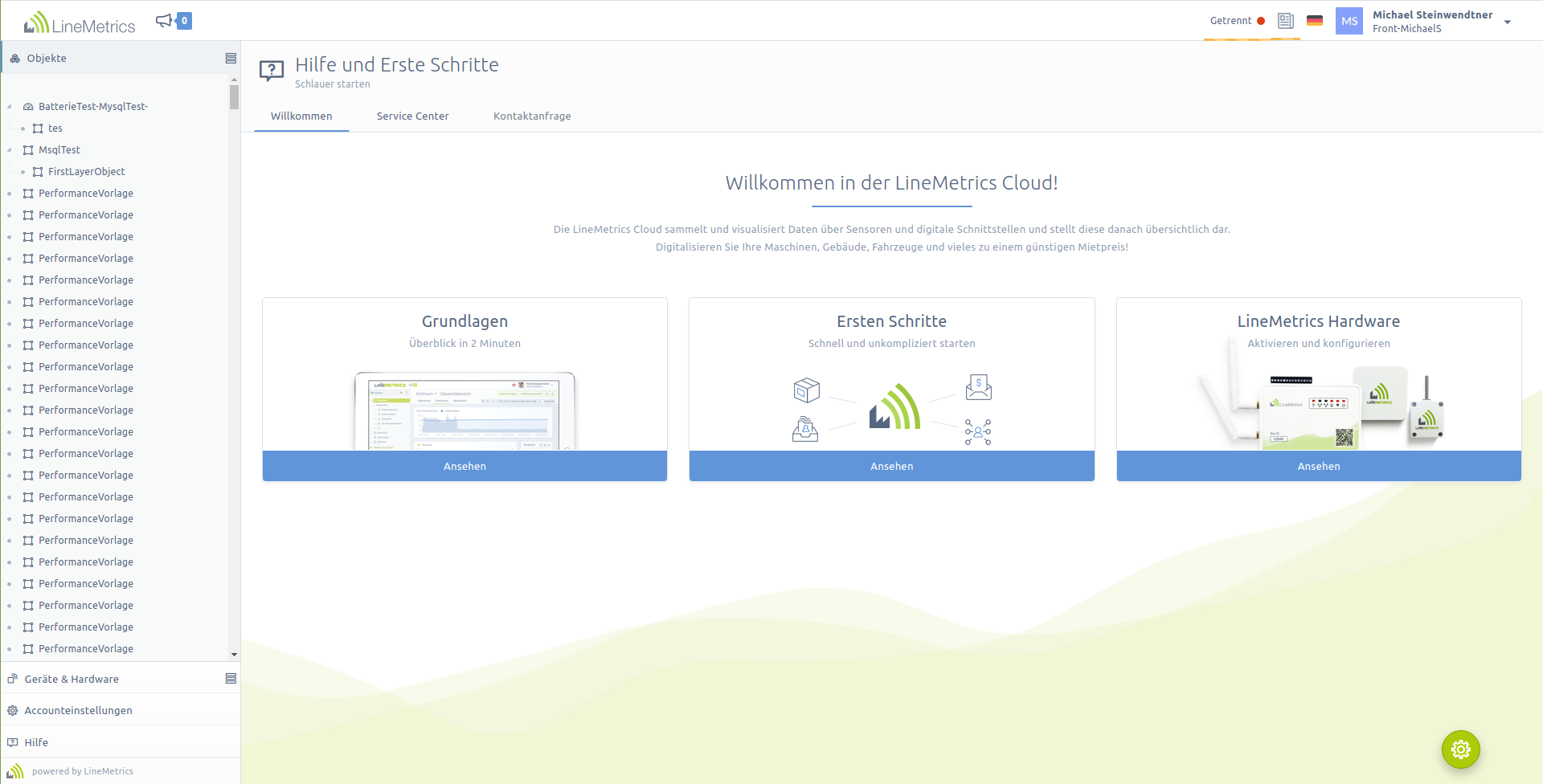The image size is (1543, 784).
Task: Click the MS user avatar
Action: (1349, 21)
